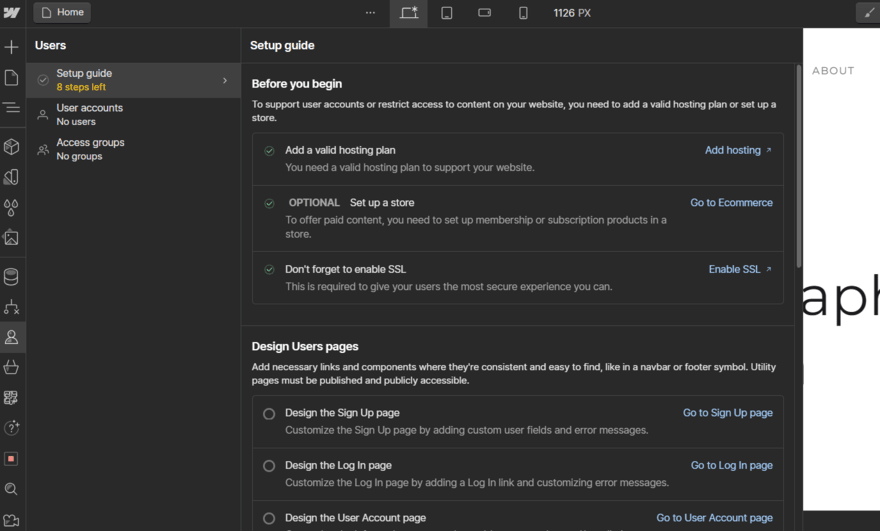The image size is (880, 531).
Task: Open the Help question mark icon
Action: pyautogui.click(x=11, y=428)
